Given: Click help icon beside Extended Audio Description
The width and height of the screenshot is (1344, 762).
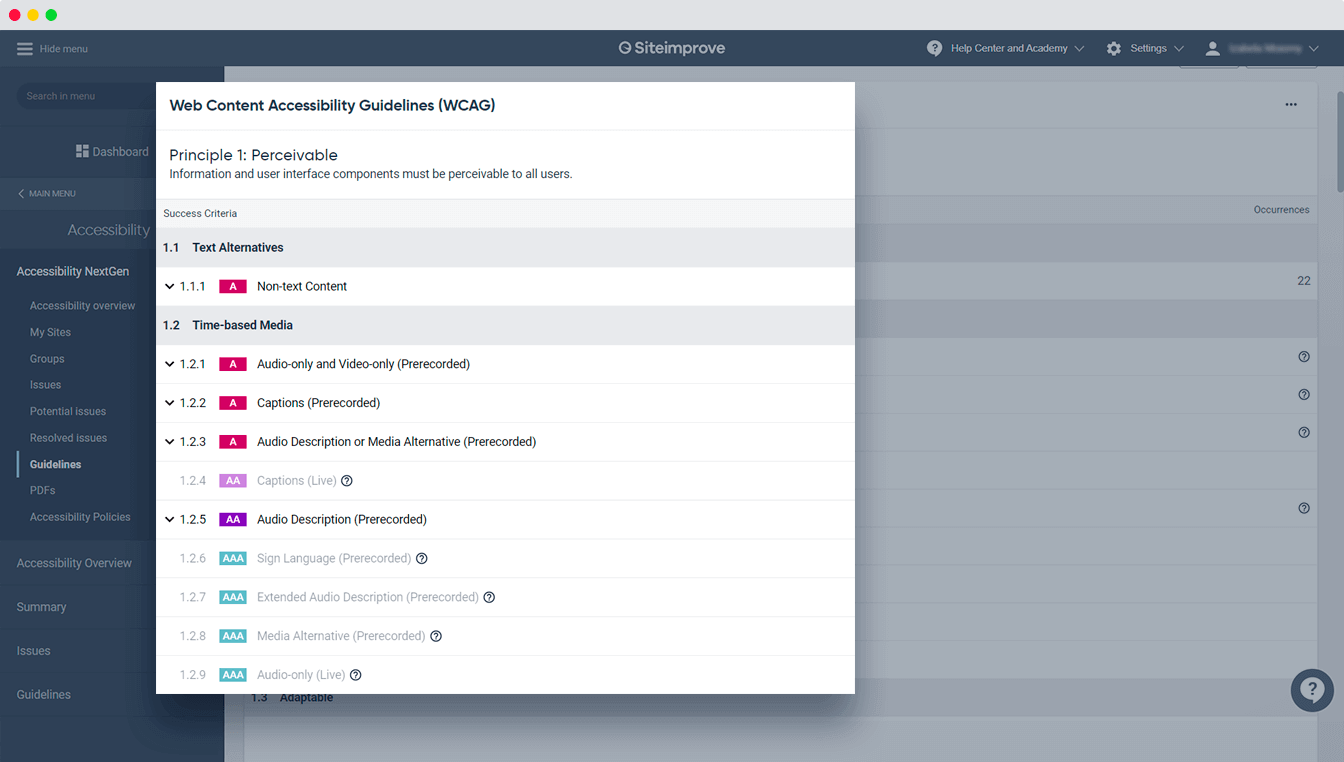Looking at the screenshot, I should (x=489, y=598).
